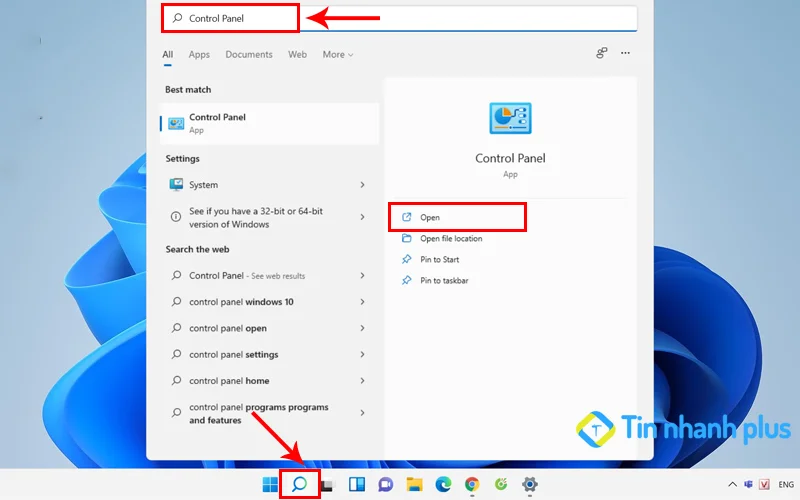Open the Settings gear in taskbar
Viewport: 800px width, 500px height.
coord(530,485)
